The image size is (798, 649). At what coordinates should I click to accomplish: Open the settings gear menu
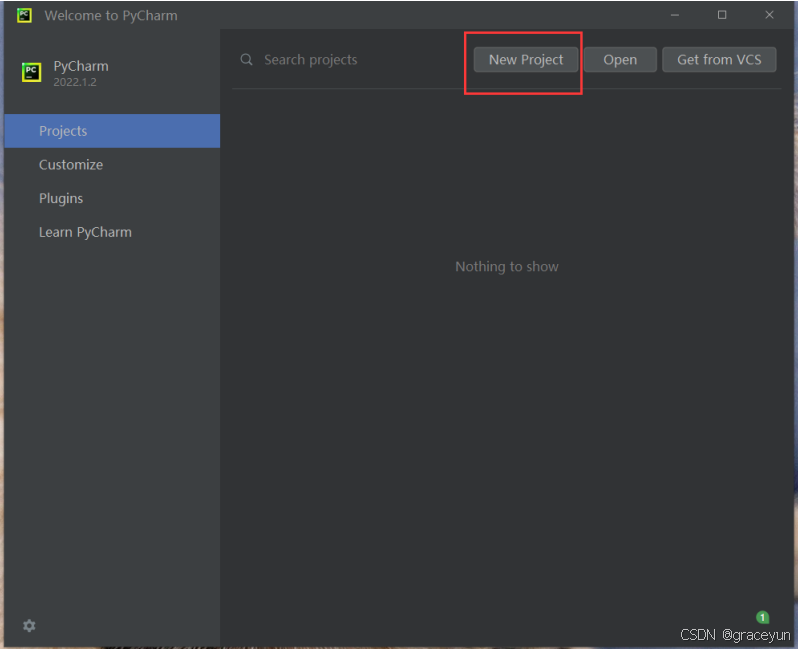pyautogui.click(x=29, y=626)
